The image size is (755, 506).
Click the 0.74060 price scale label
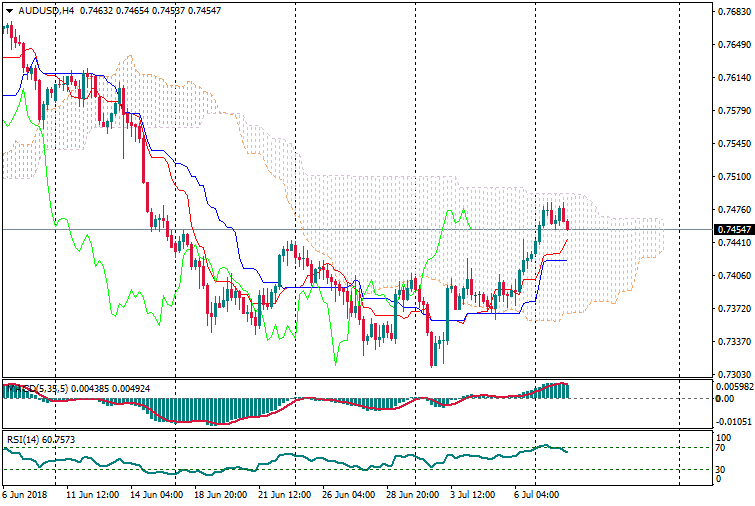(733, 276)
